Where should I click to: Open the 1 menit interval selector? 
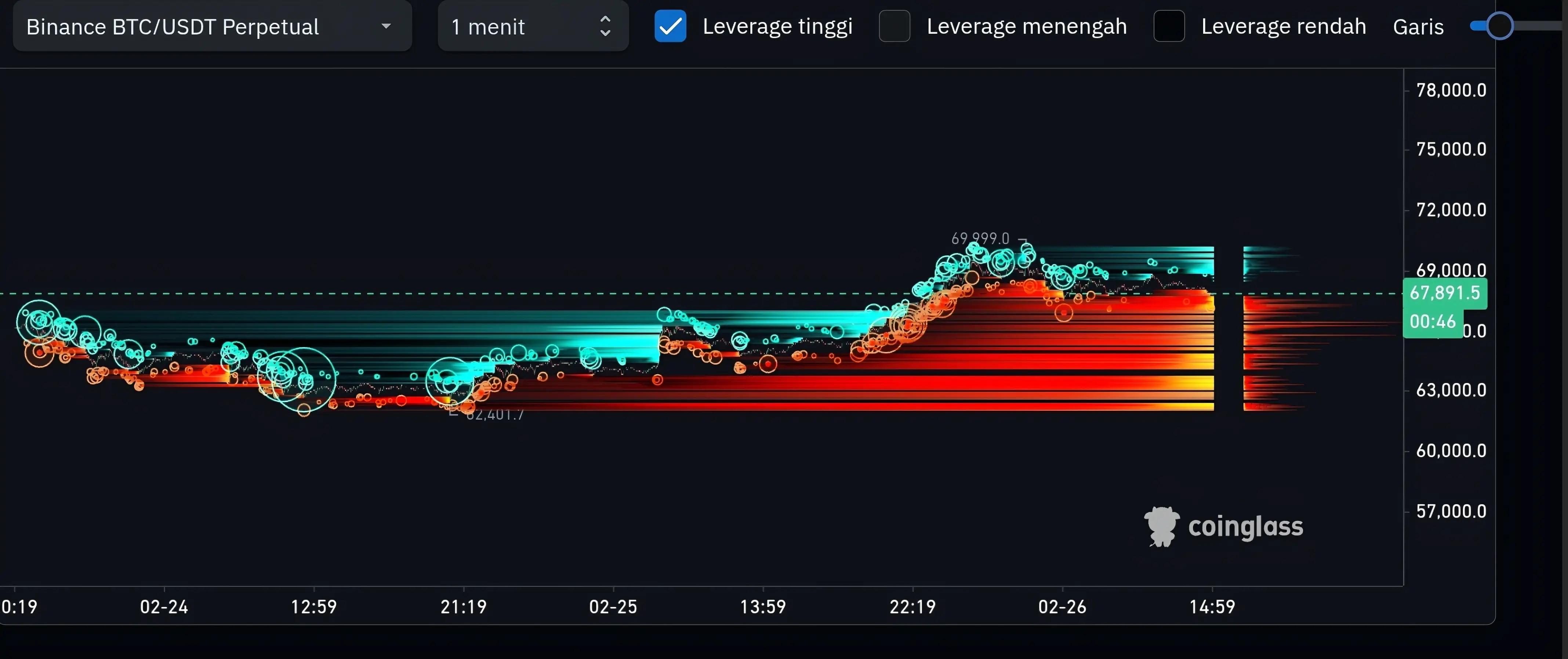tap(532, 27)
